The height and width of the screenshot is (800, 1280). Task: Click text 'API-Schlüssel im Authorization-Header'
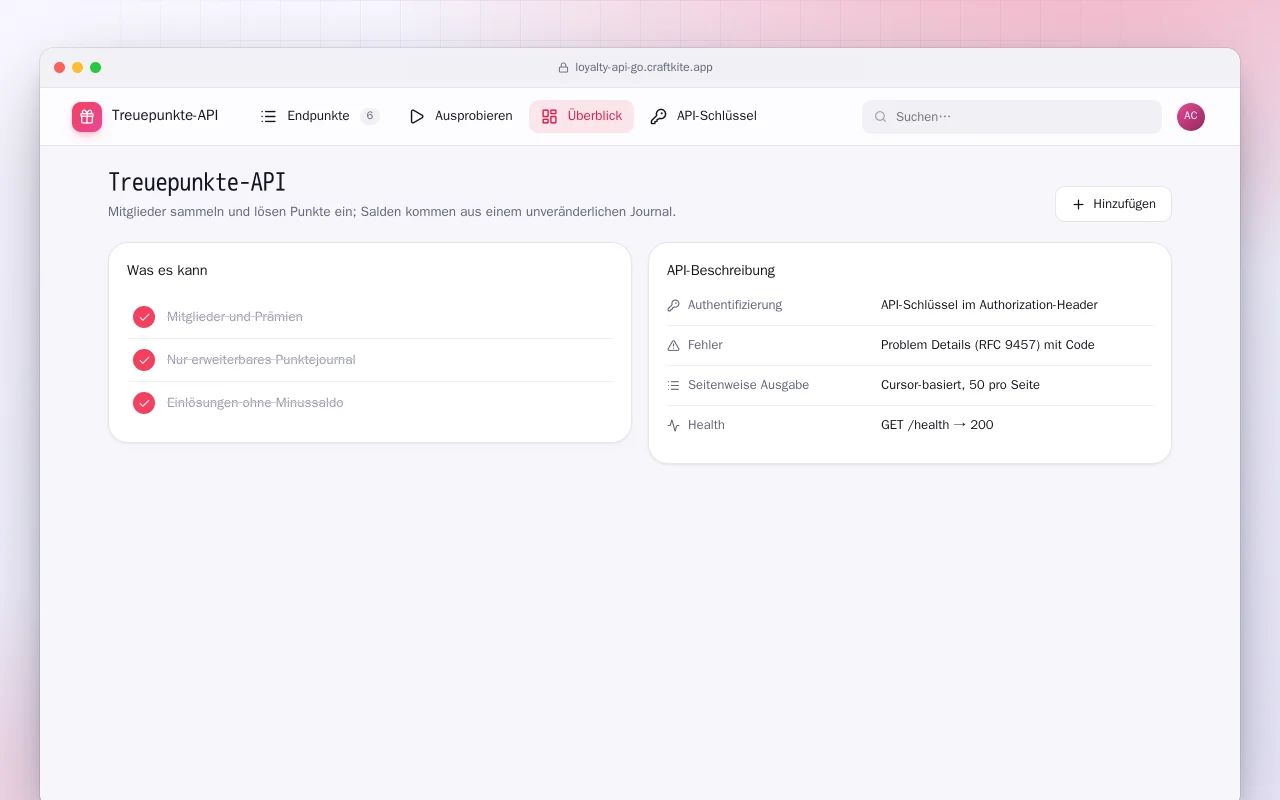click(989, 305)
